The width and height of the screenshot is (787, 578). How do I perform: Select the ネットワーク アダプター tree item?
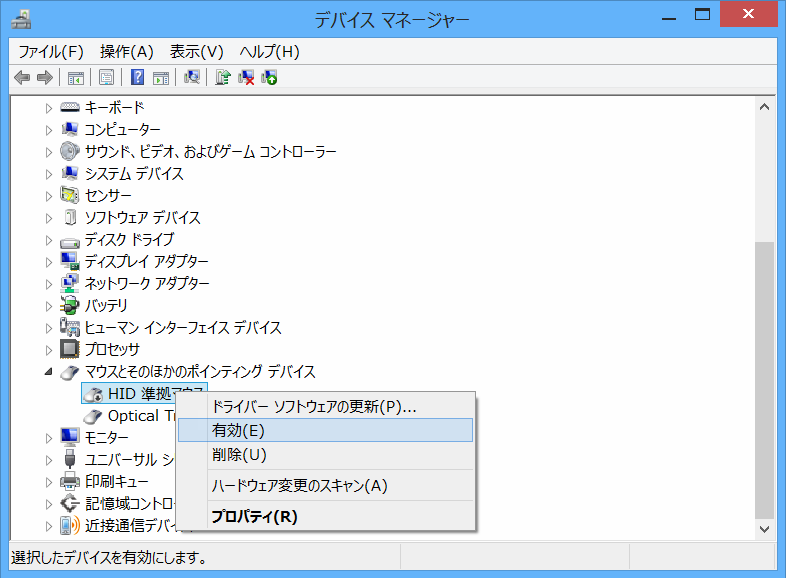147,284
